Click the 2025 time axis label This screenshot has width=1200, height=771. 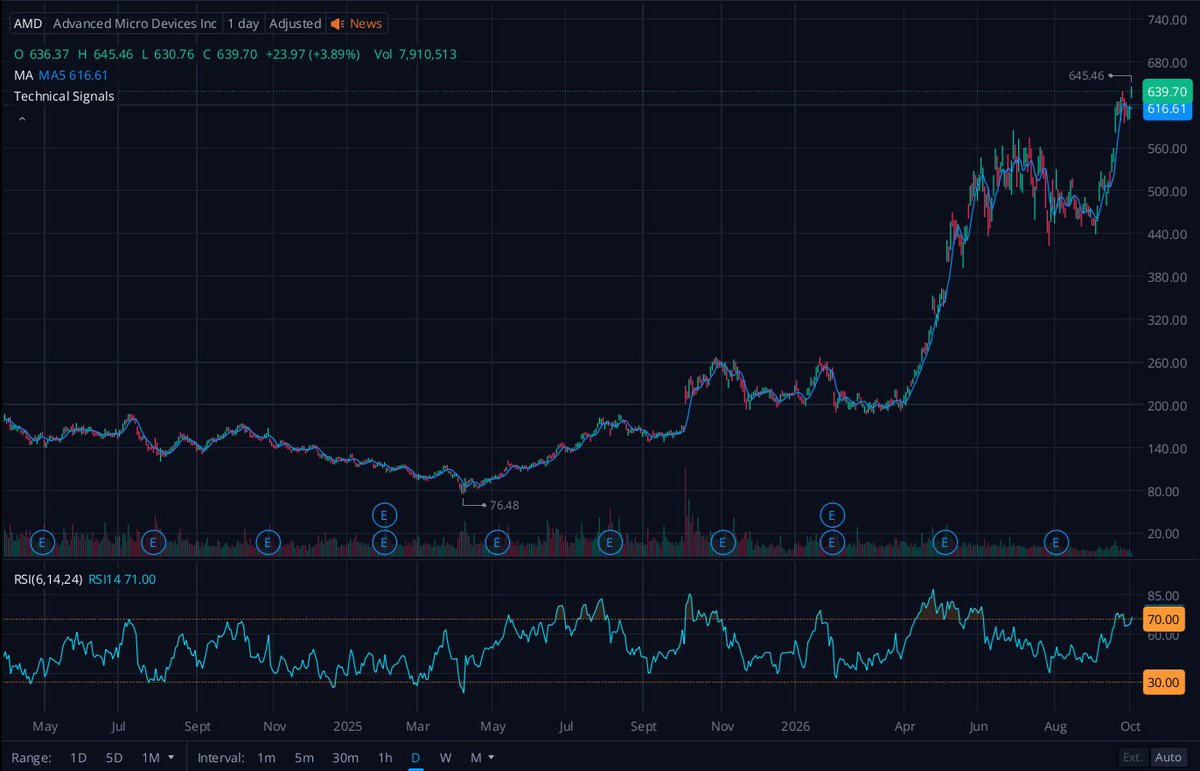(347, 725)
